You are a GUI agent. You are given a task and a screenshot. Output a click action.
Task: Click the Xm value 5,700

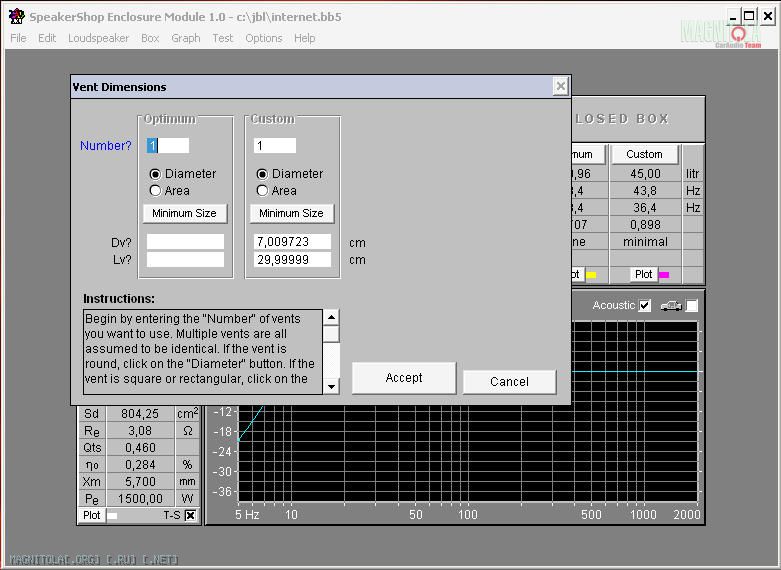coord(140,481)
